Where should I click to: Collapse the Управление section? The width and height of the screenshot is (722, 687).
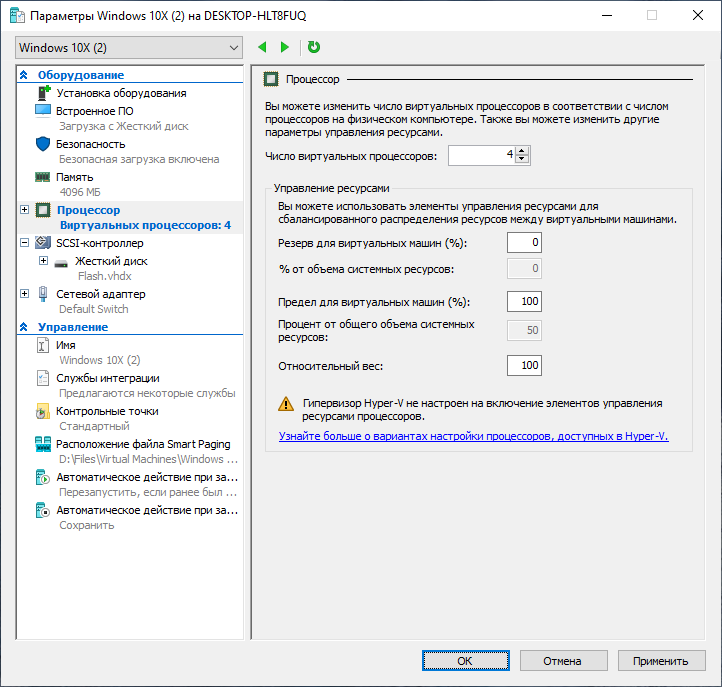[x=24, y=327]
